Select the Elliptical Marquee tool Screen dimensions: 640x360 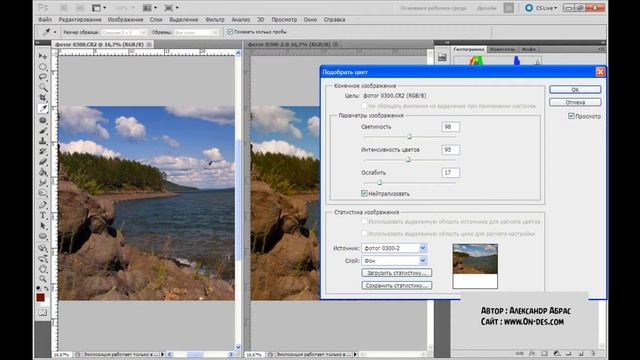pos(42,67)
